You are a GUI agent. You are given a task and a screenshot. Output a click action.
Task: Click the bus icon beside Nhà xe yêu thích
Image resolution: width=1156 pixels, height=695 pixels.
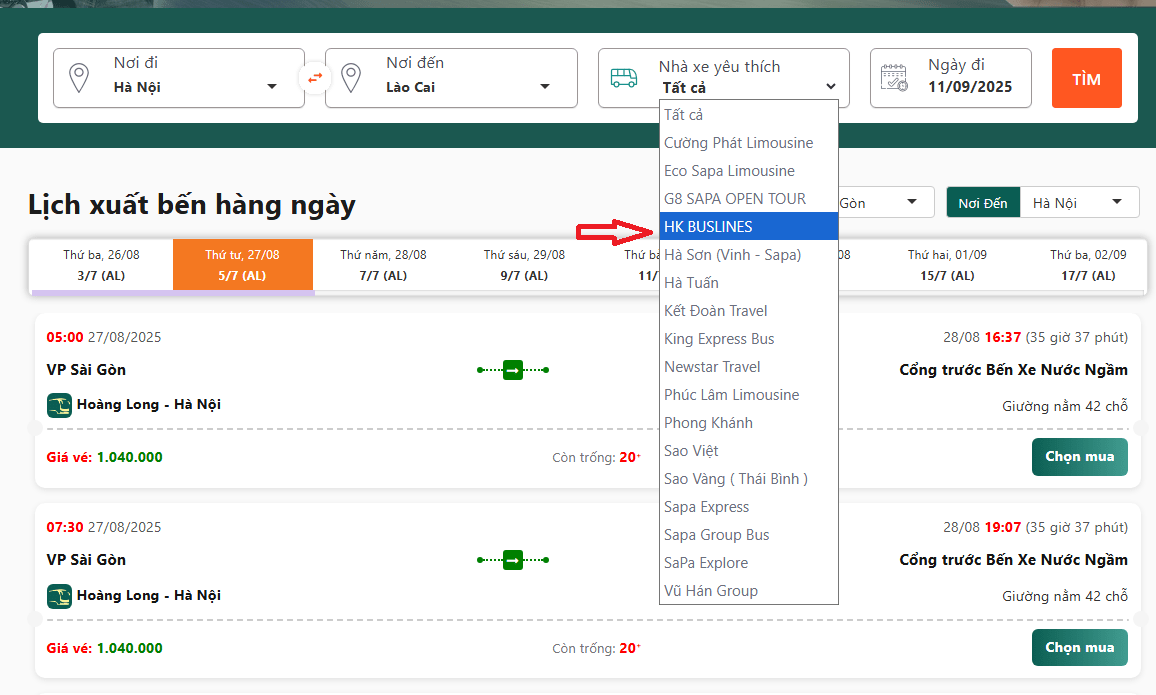(x=624, y=78)
